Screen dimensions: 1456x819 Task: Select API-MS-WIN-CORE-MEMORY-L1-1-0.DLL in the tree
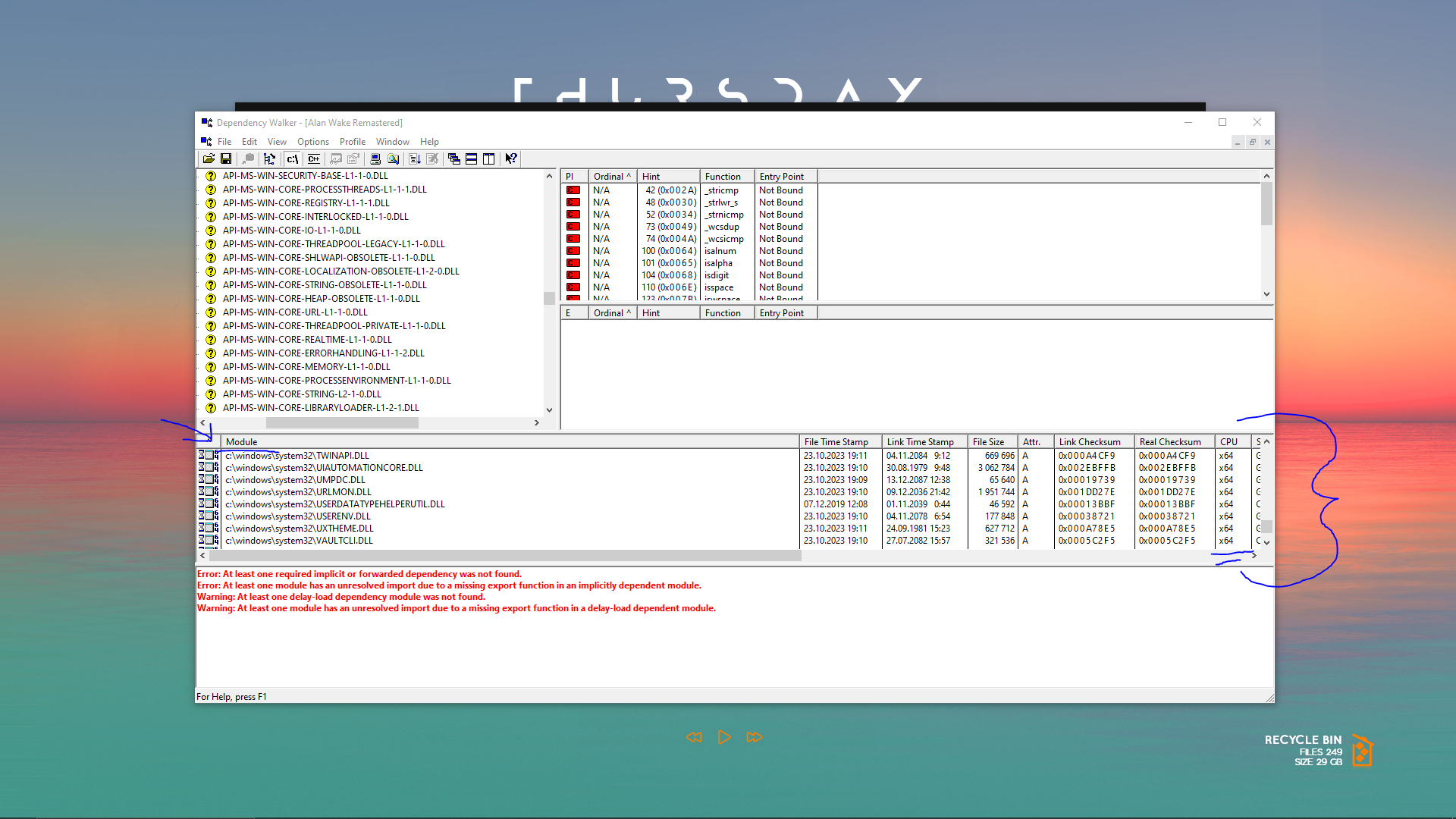[x=306, y=367]
